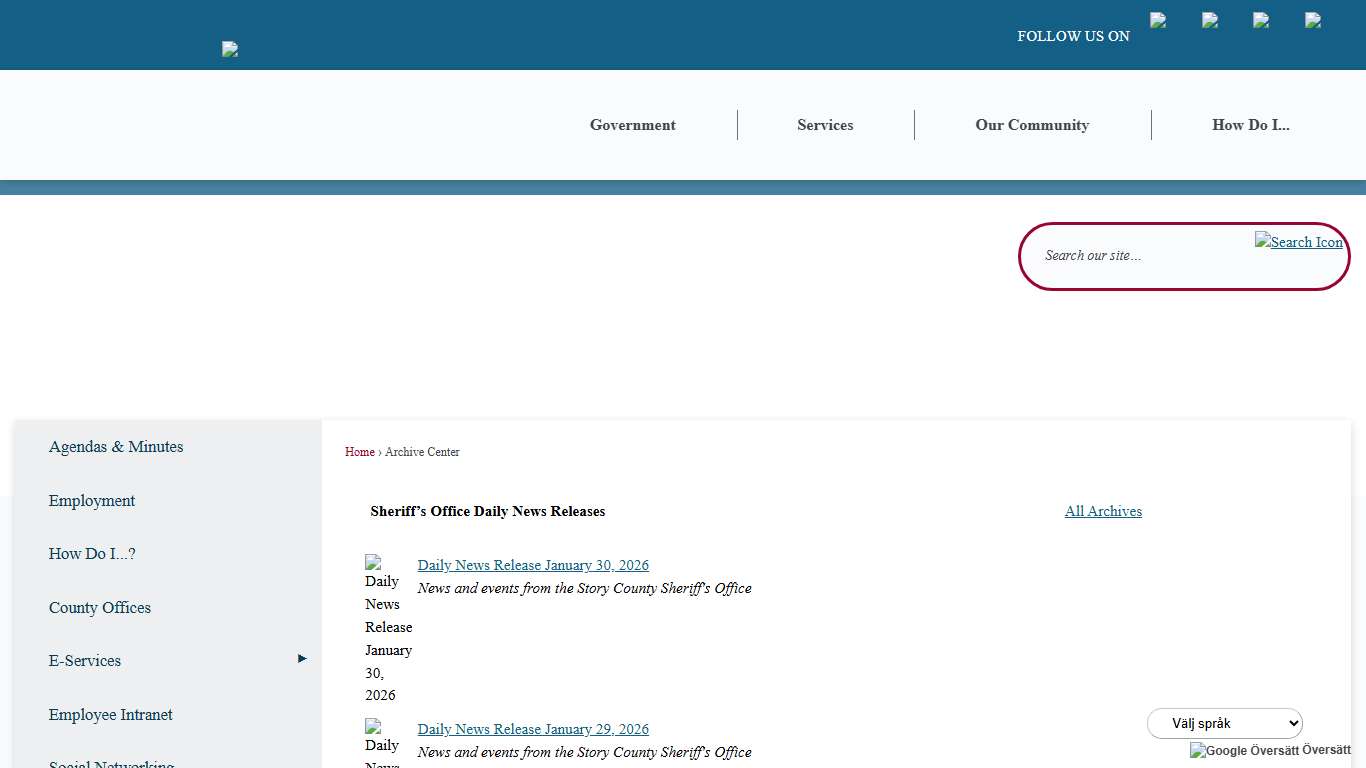Open Daily News Release January 30, 2026
1366x768 pixels.
pyautogui.click(x=533, y=565)
